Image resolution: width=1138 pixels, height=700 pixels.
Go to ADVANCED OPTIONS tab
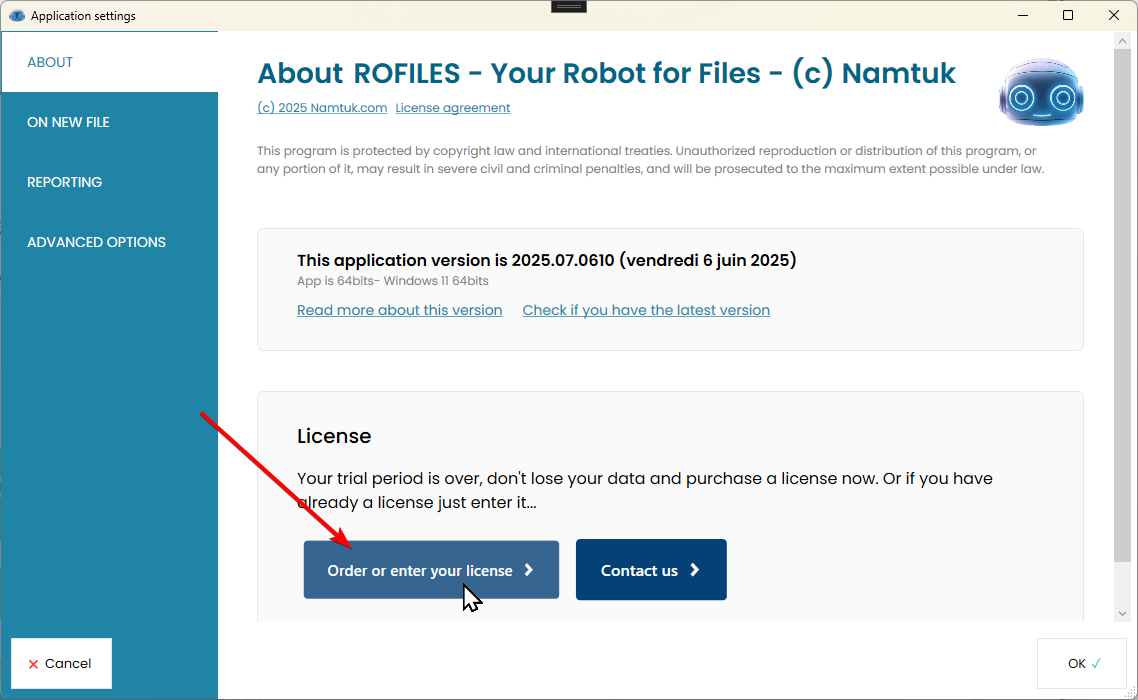click(109, 242)
